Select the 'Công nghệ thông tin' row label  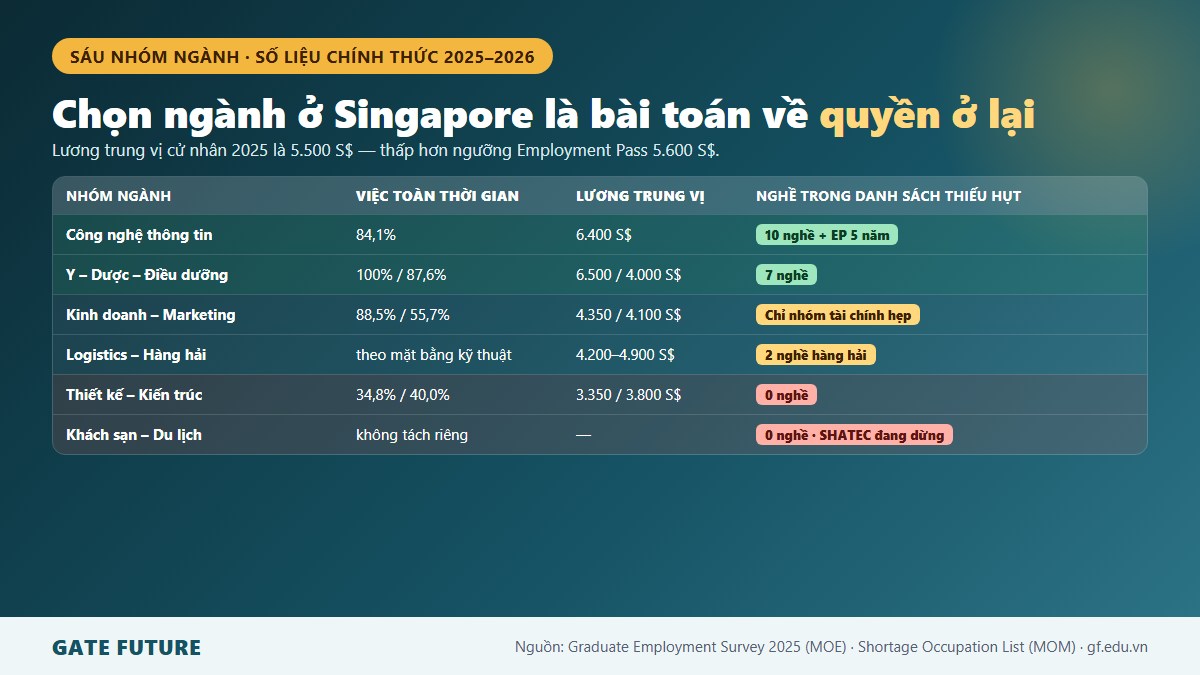pos(139,235)
